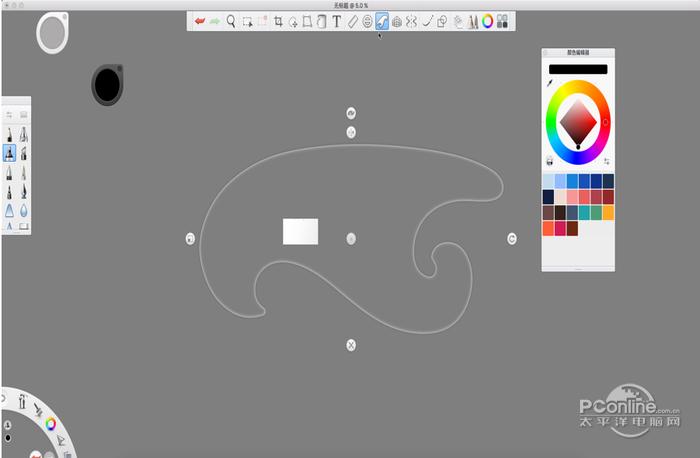This screenshot has height=458, width=700.
Task: Open the Layer Editor icon in toolbar
Action: pyautogui.click(x=458, y=21)
